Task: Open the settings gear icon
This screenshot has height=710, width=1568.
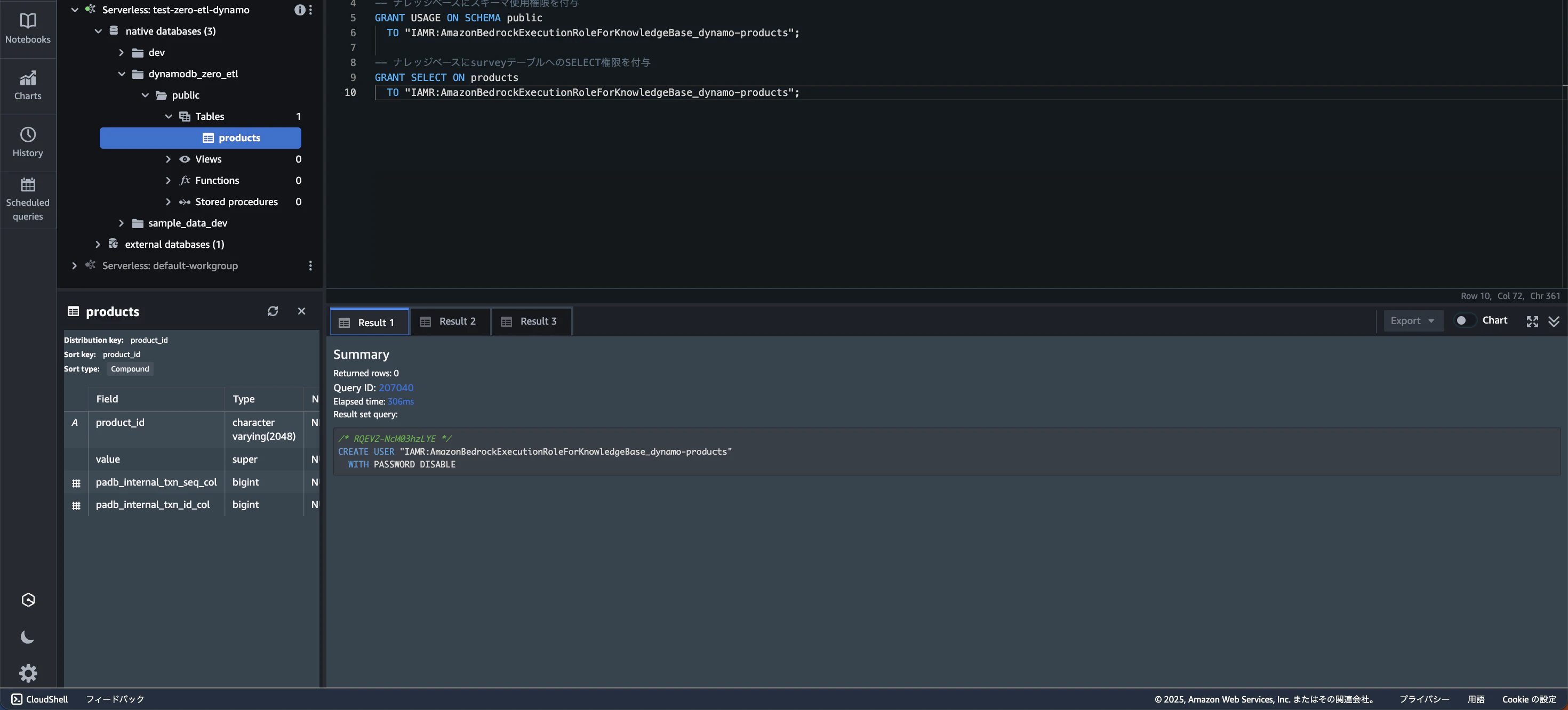Action: pyautogui.click(x=28, y=672)
